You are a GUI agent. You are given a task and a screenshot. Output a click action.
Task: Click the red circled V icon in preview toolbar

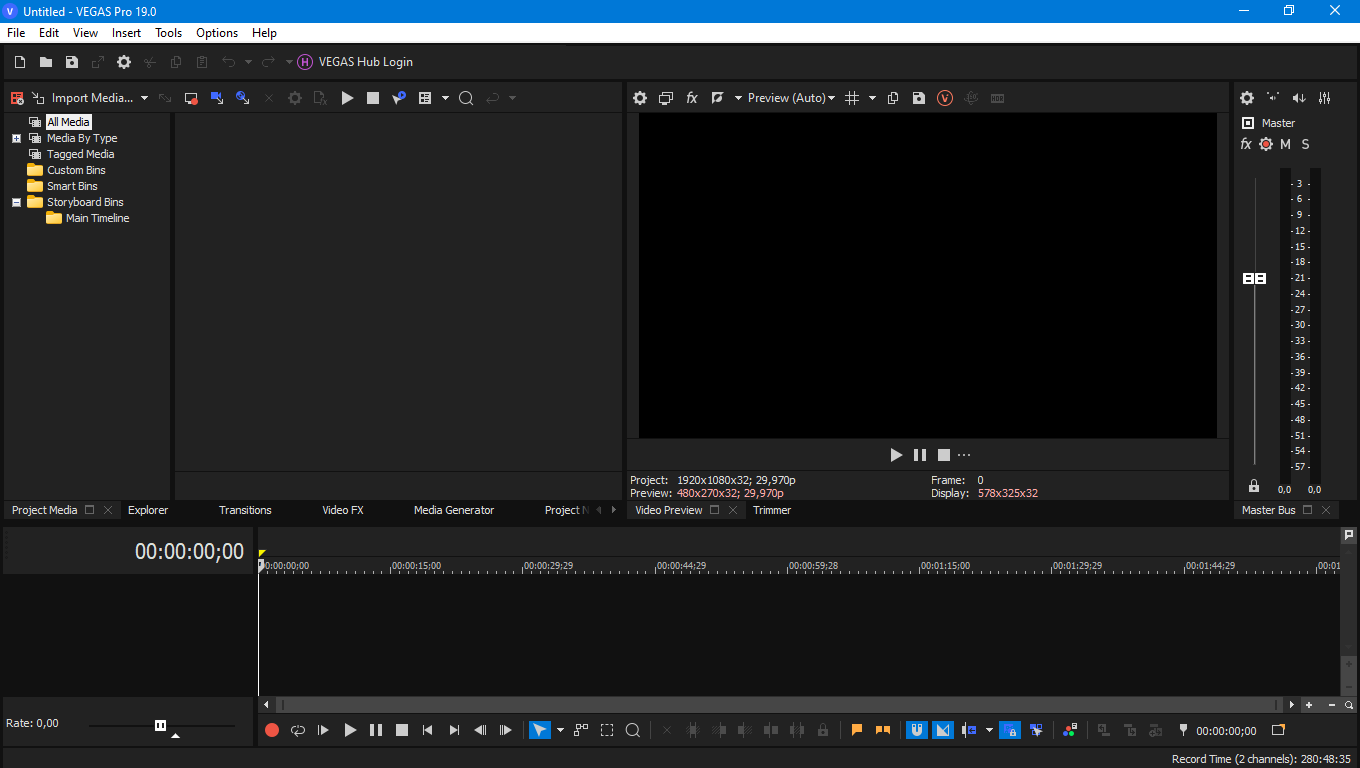pos(945,98)
